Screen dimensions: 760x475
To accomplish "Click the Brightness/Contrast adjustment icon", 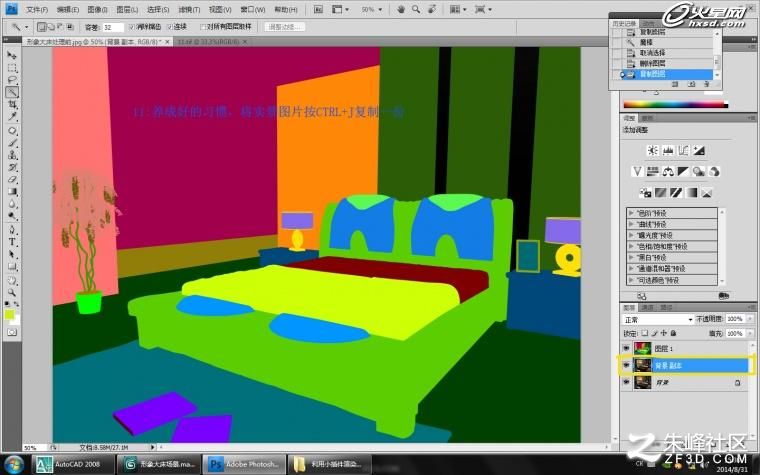I will (x=653, y=150).
